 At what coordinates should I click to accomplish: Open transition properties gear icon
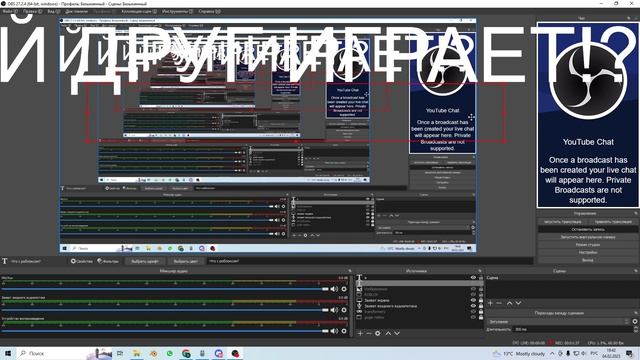[635, 321]
